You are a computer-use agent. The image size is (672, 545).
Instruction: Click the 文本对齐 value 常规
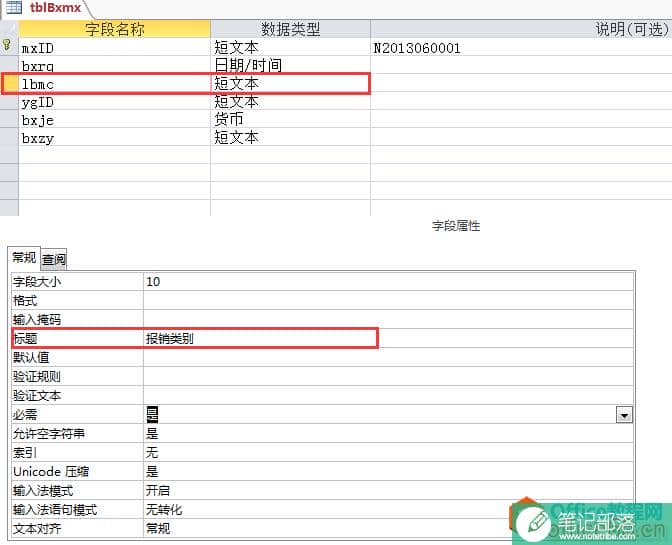coord(388,528)
